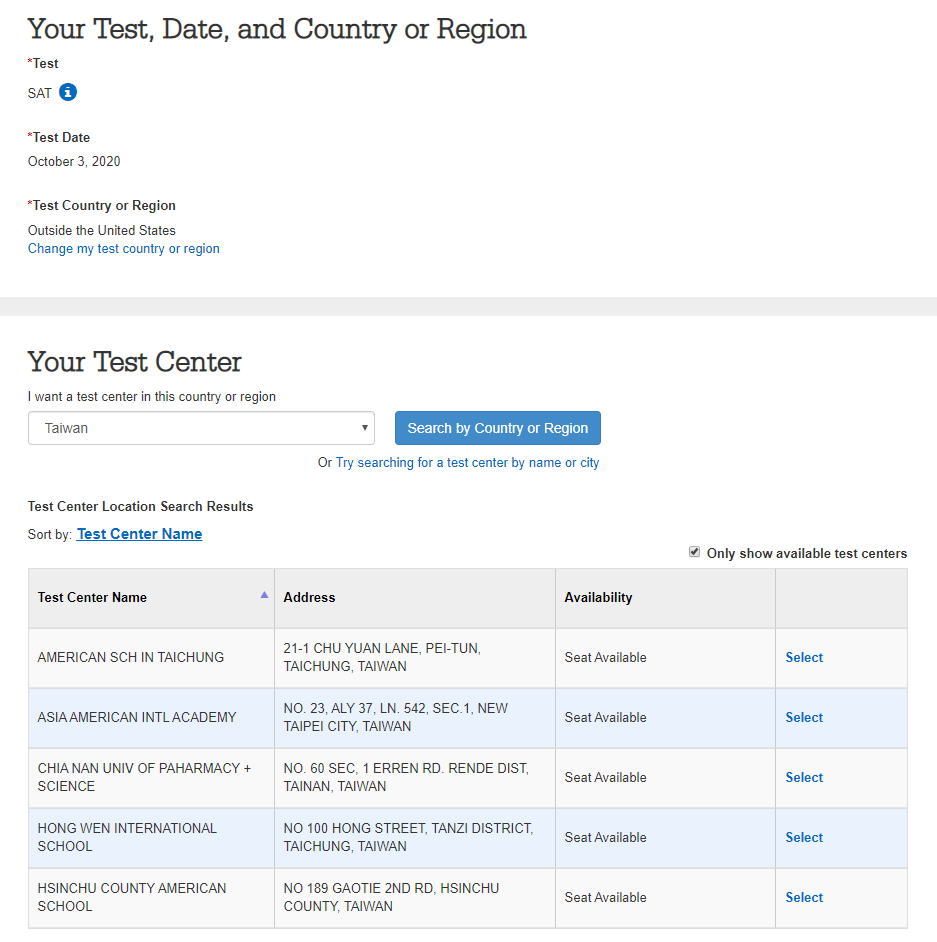Open the Taiwan country dropdown

(x=201, y=428)
